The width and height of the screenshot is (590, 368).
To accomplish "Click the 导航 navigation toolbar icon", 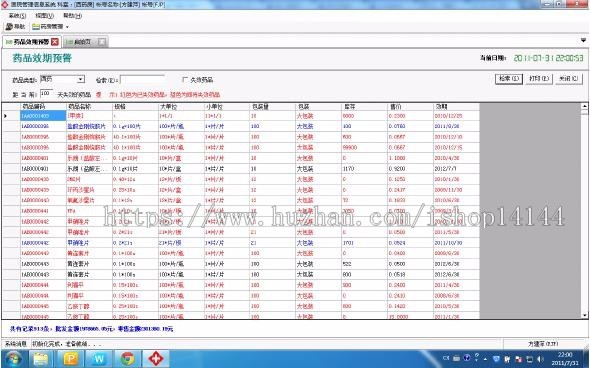I will 15,27.
